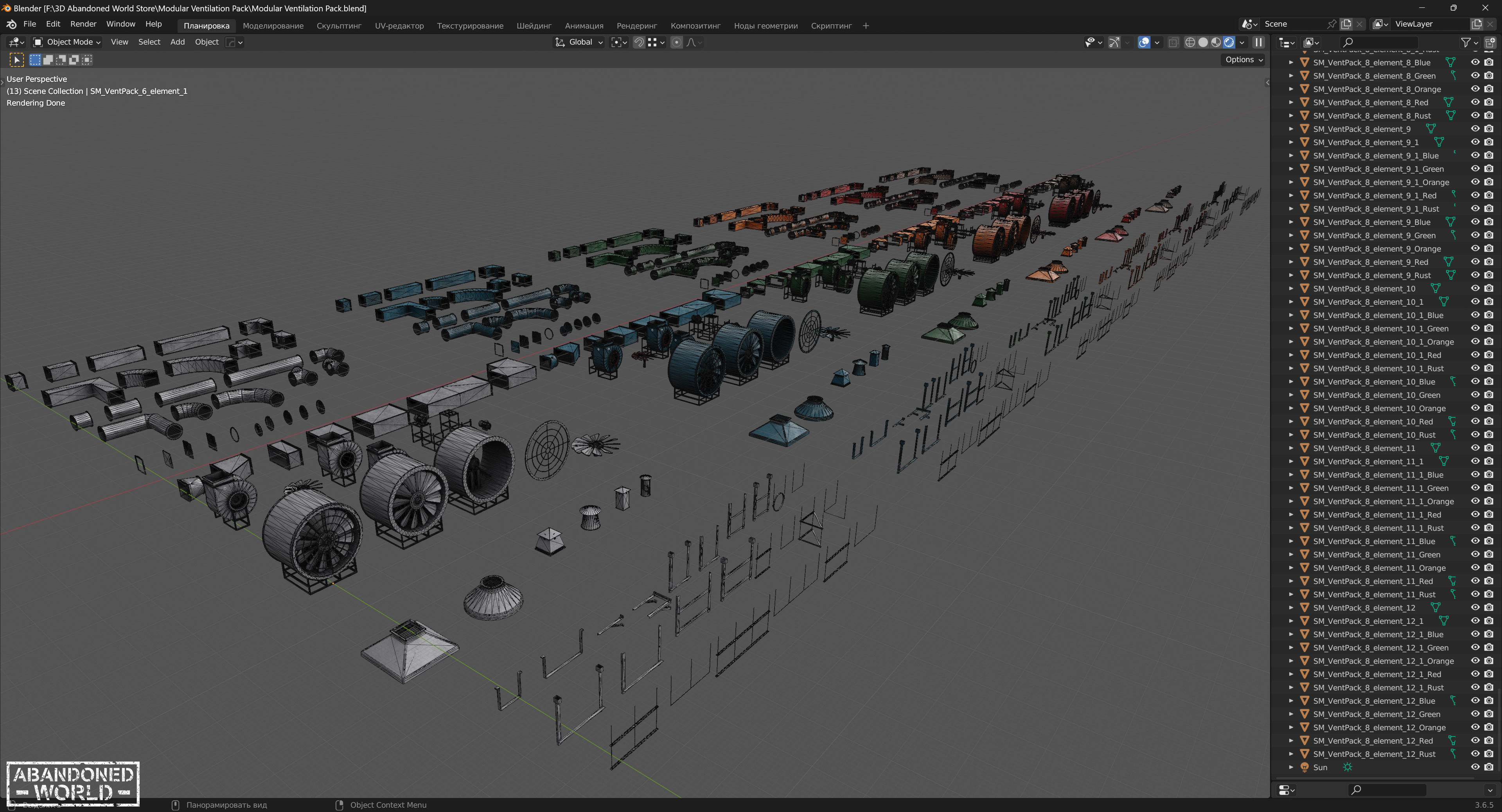
Task: Switch to Solid viewport shading
Action: 1203,42
